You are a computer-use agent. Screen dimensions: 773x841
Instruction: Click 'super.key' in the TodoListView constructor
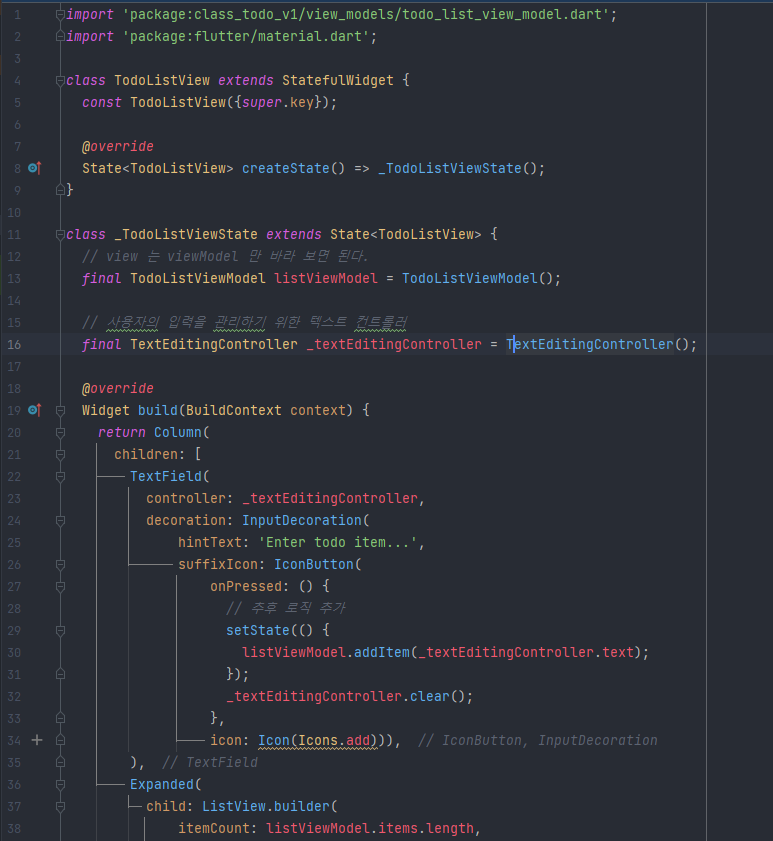[x=278, y=102]
